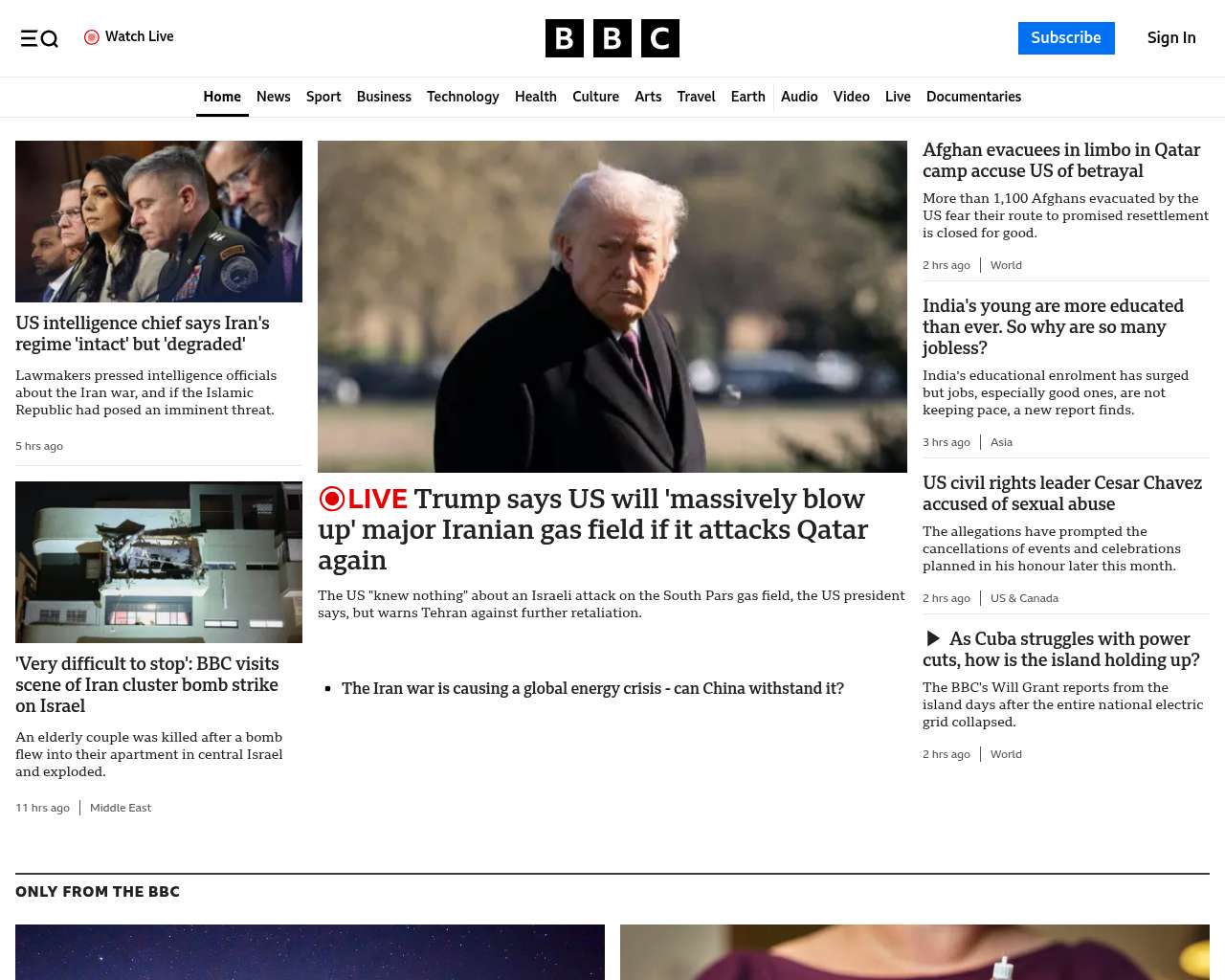Viewport: 1225px width, 980px height.
Task: Go to the News section
Action: pos(274,97)
